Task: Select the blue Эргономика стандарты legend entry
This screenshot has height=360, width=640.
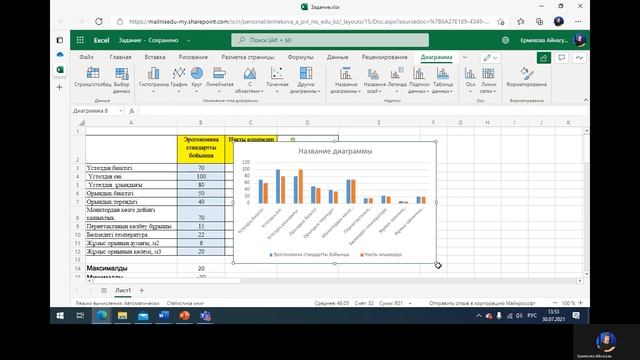Action: coord(309,254)
